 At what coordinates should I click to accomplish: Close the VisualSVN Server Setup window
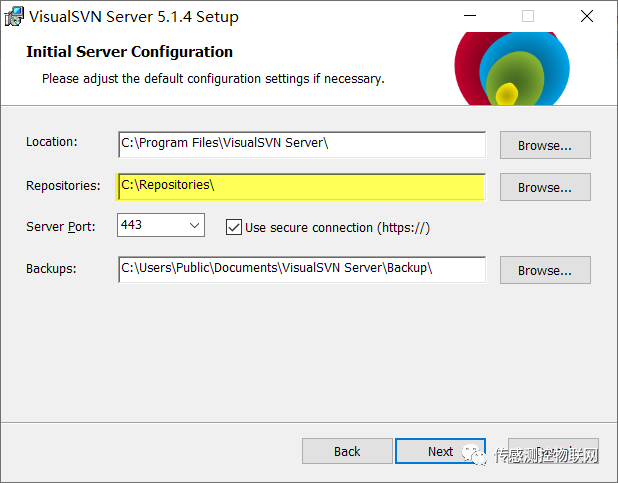point(586,16)
